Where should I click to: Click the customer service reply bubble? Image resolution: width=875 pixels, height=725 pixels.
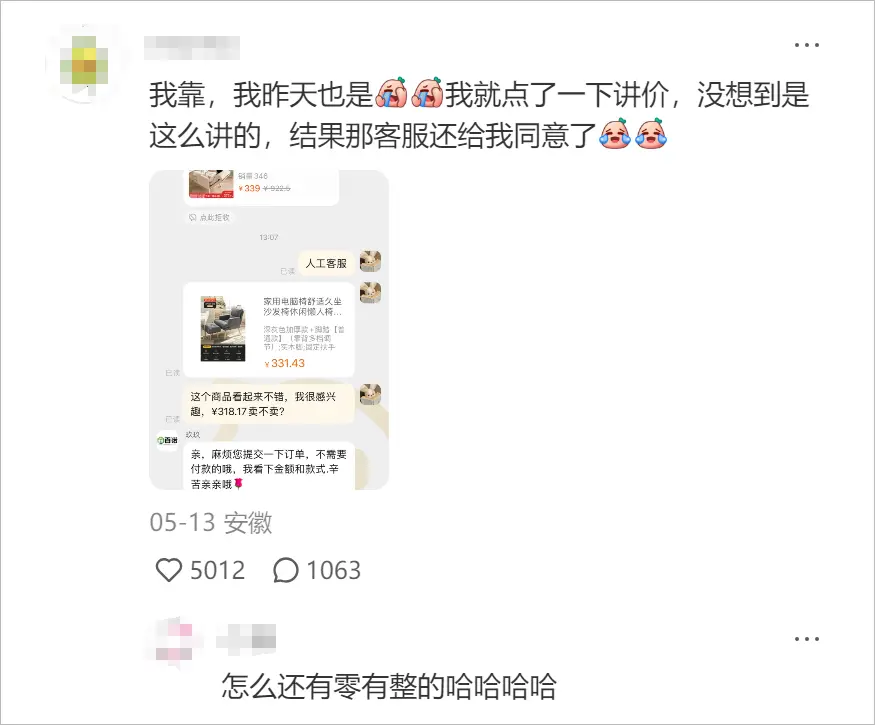269,468
